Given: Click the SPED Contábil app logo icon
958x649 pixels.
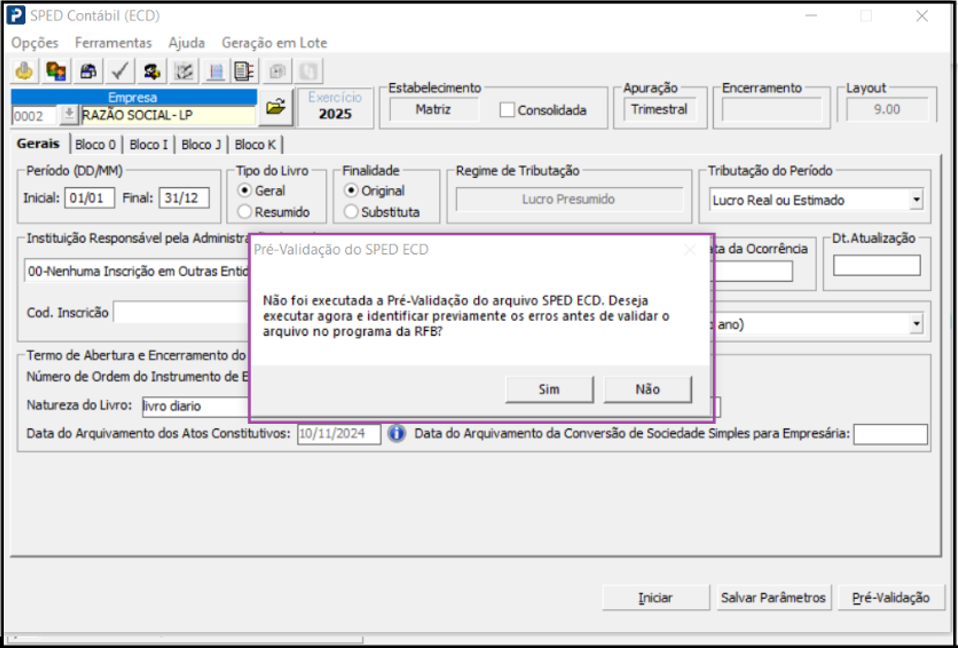Looking at the screenshot, I should tap(16, 16).
